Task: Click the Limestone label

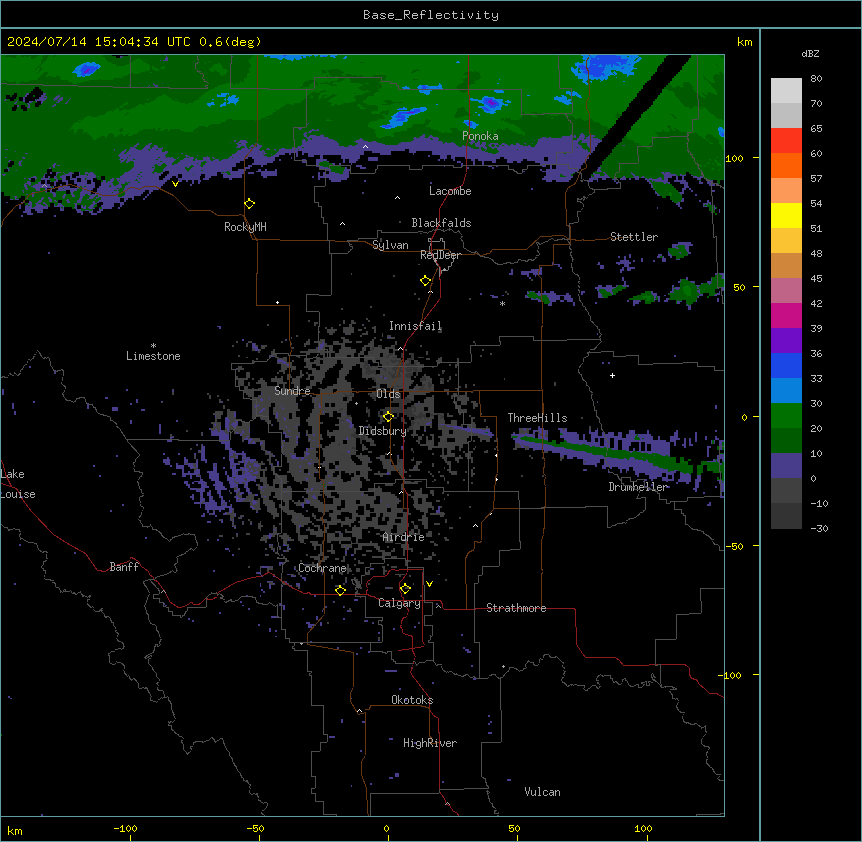Action: (153, 356)
